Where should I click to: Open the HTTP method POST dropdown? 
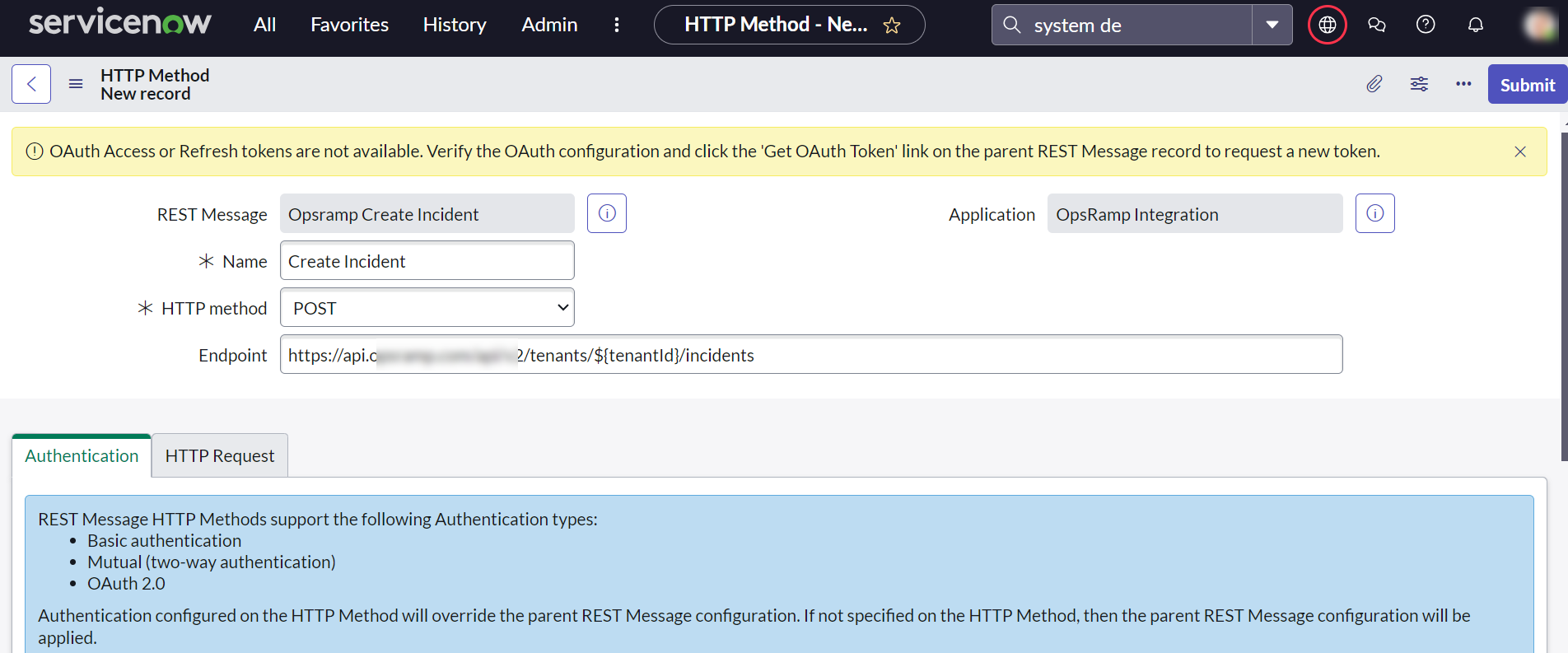point(427,308)
